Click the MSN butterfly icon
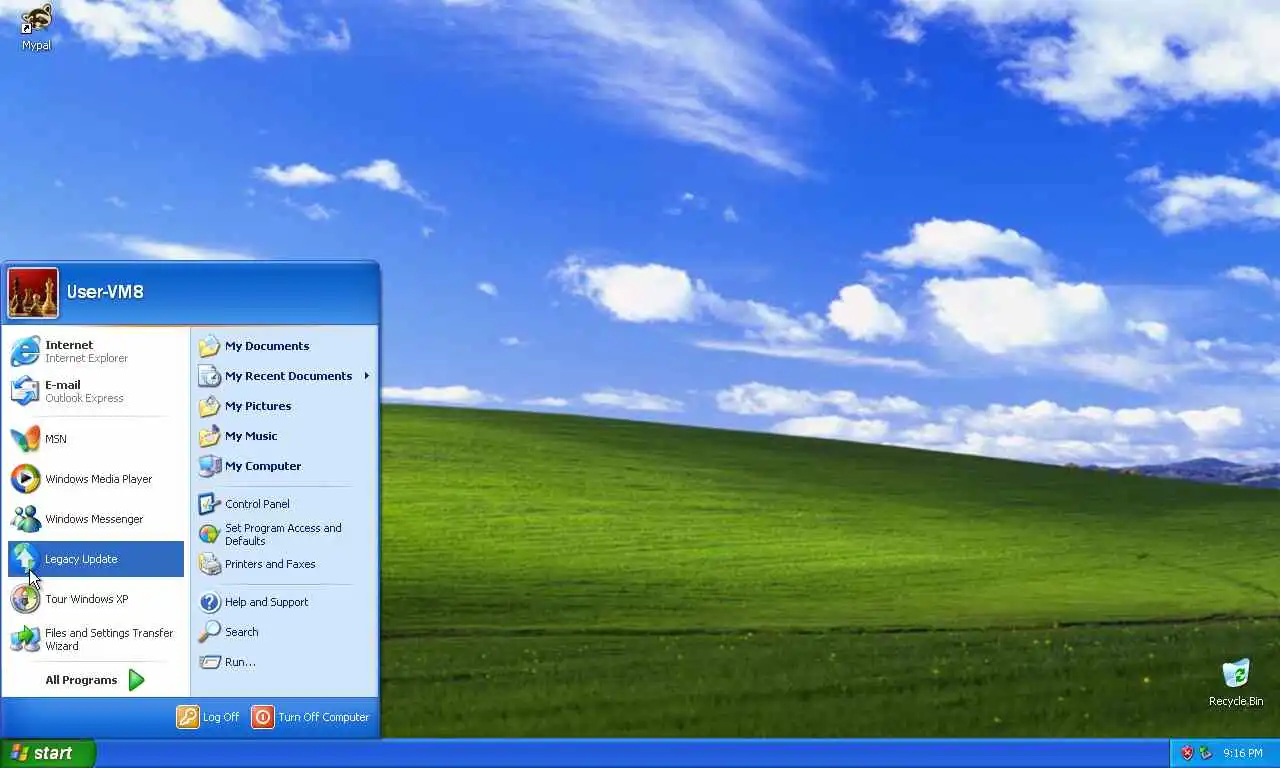The image size is (1280, 768). pos(25,439)
